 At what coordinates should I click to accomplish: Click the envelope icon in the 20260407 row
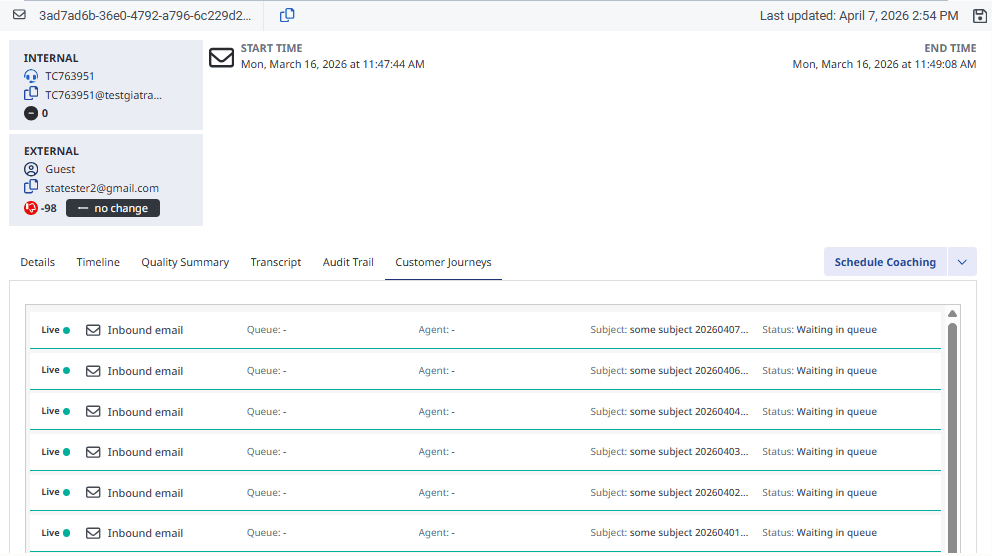coord(93,330)
